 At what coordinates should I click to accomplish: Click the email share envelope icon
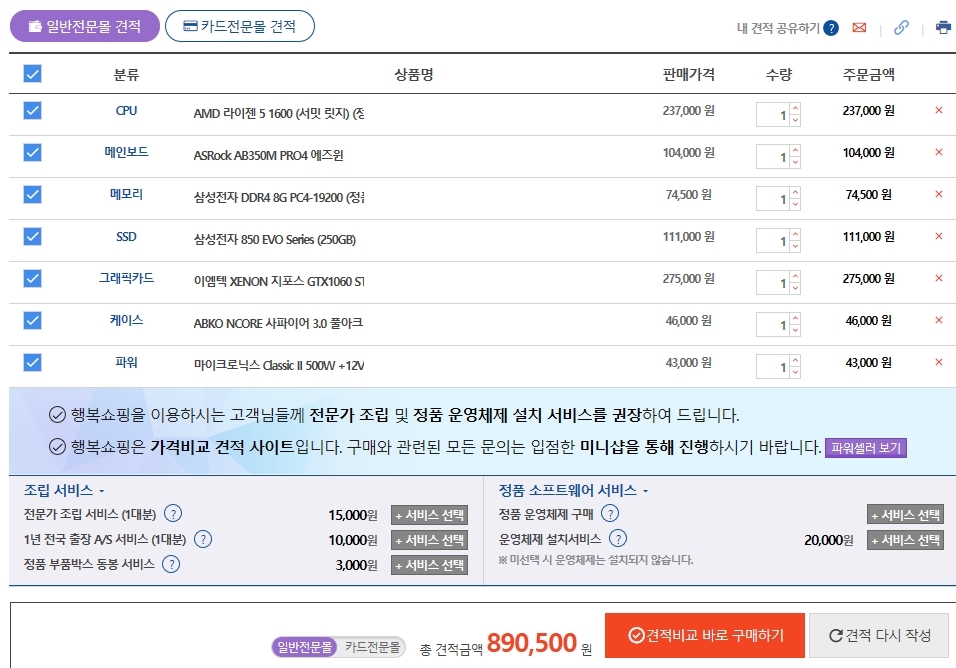tap(859, 28)
